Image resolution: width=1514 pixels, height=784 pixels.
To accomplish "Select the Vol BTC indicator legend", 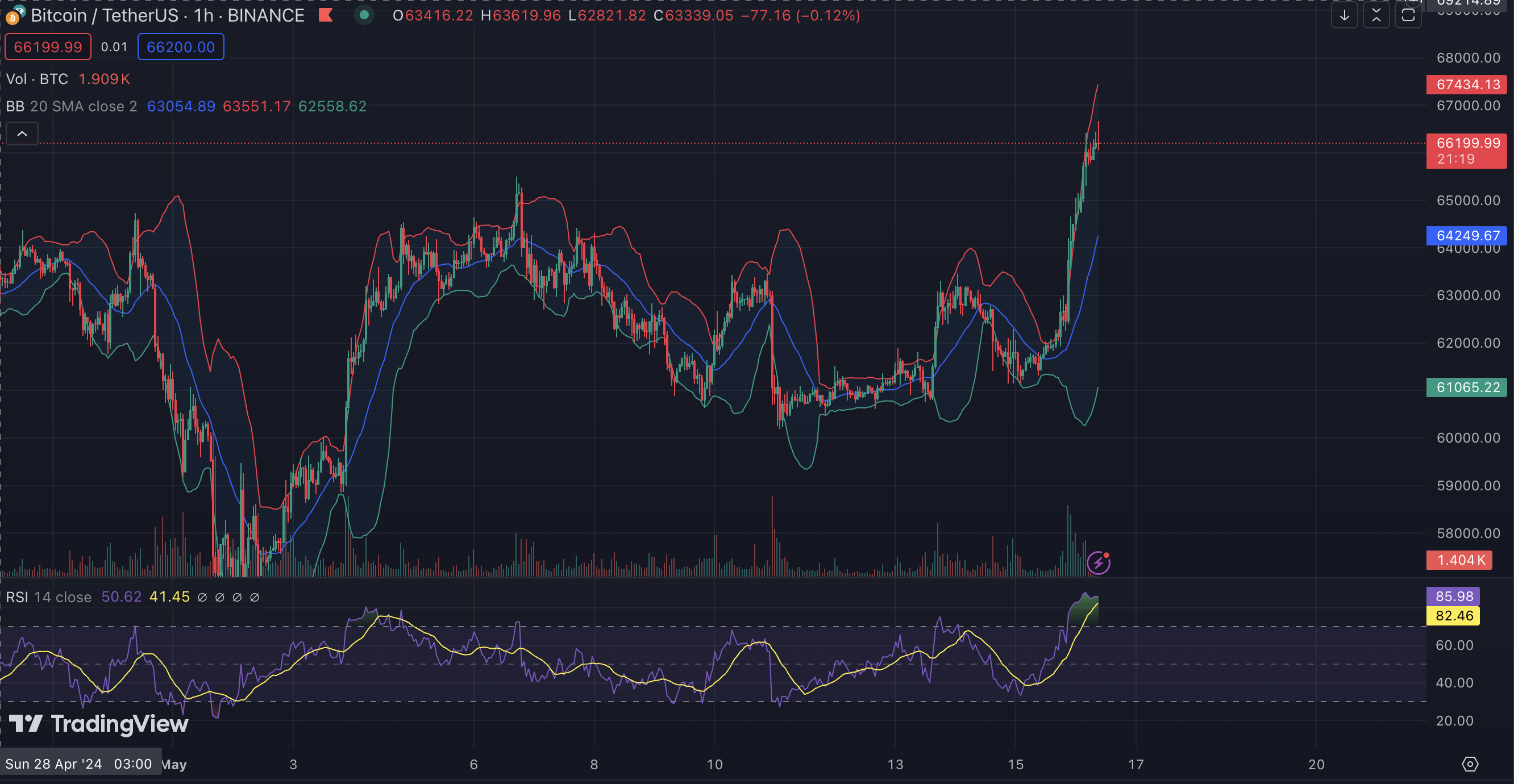I will [x=37, y=79].
